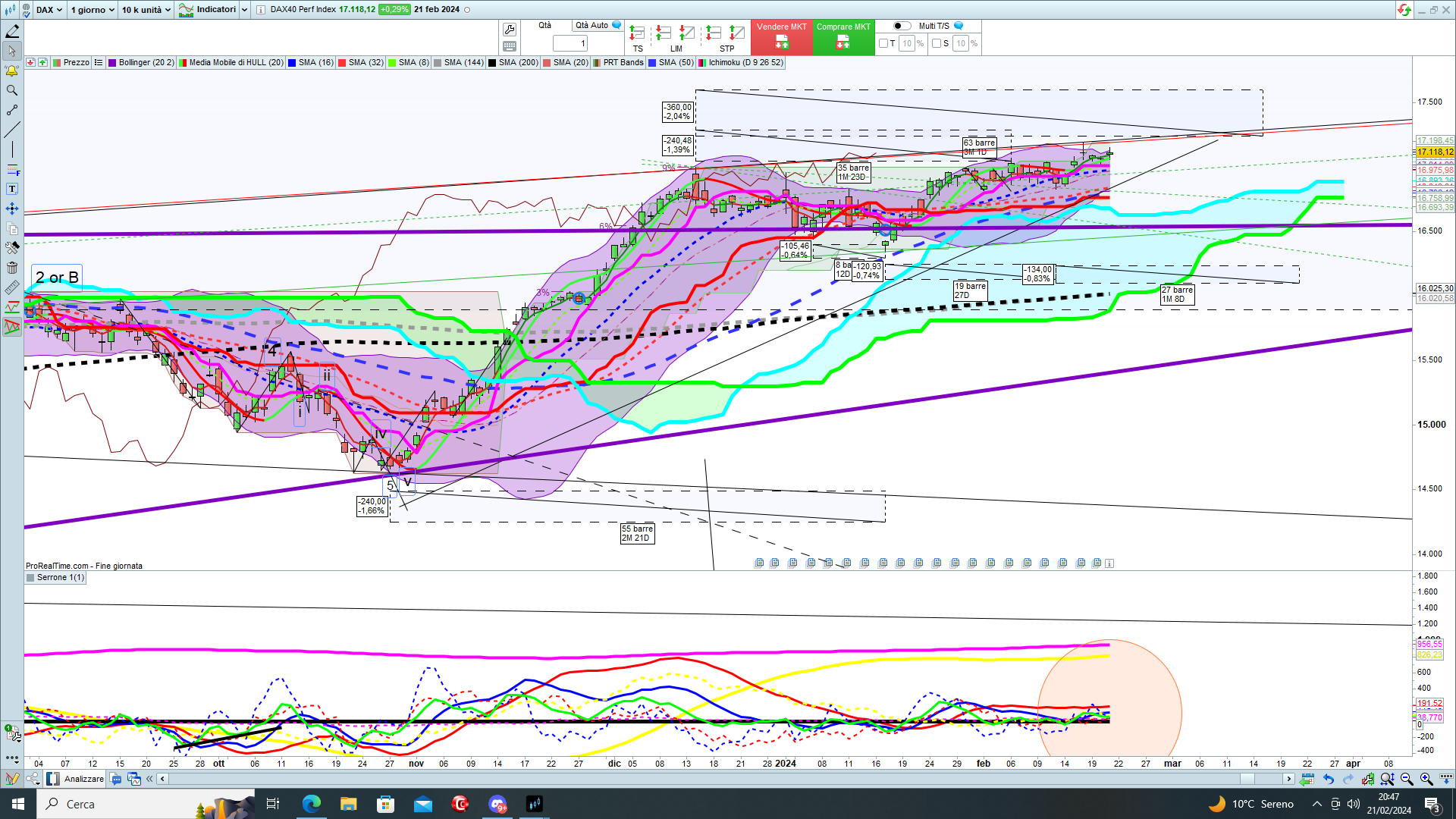Activate the magnifier zoom tool
This screenshot has width=1456, height=819.
12,90
